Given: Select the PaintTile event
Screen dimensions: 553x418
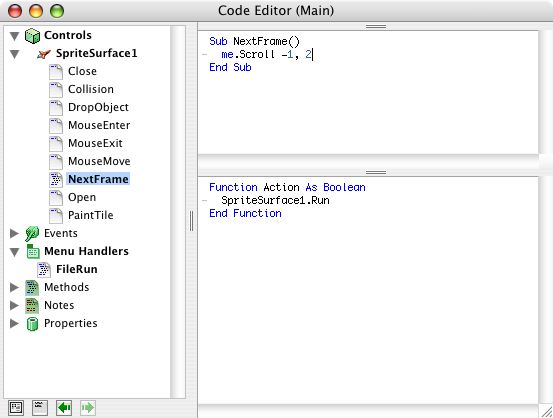Looking at the screenshot, I should click(91, 215).
